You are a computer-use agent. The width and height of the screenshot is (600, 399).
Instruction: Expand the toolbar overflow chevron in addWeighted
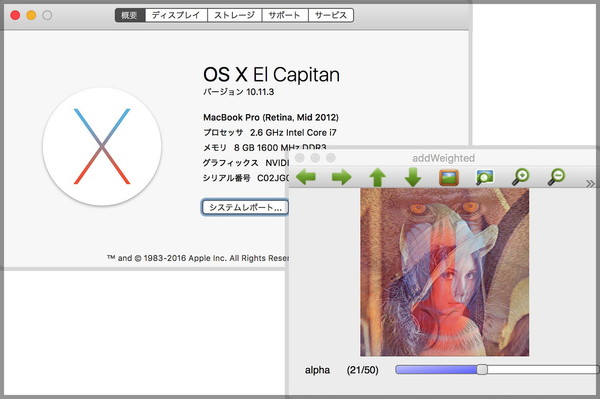[590, 184]
